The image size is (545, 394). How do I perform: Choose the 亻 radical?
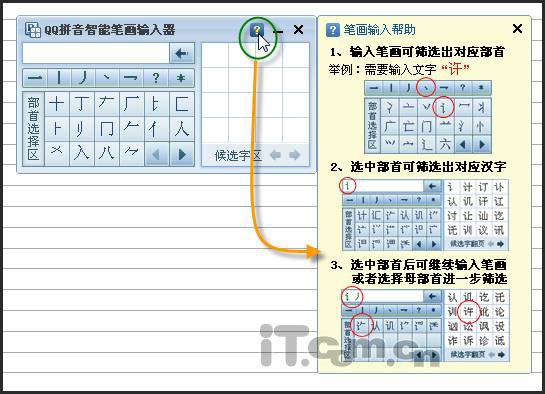click(156, 129)
